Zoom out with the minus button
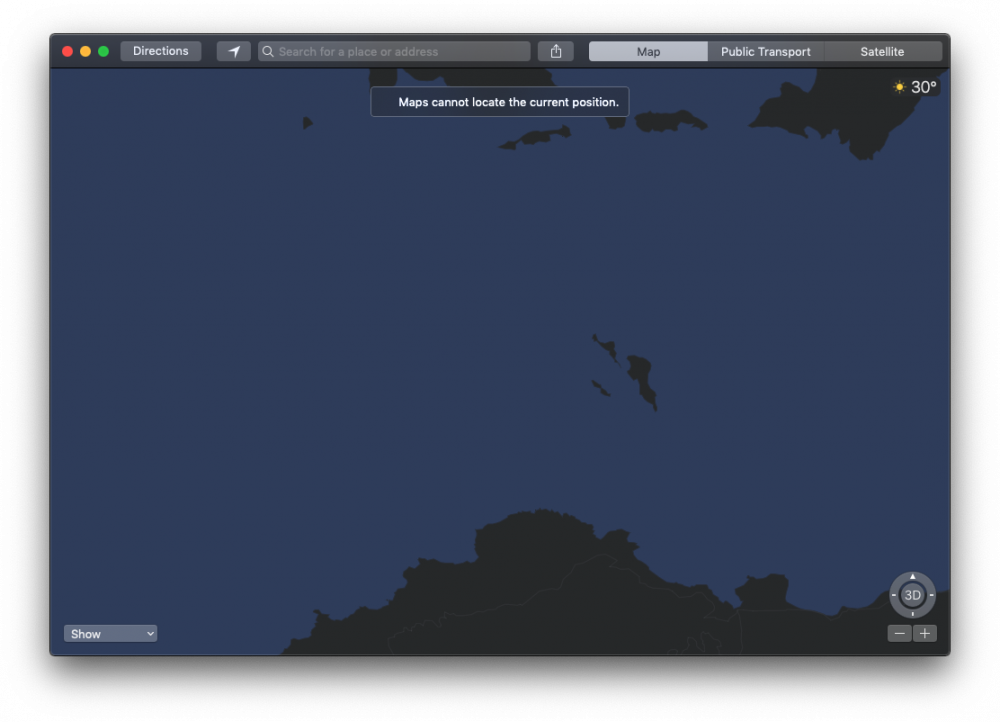 coord(899,633)
